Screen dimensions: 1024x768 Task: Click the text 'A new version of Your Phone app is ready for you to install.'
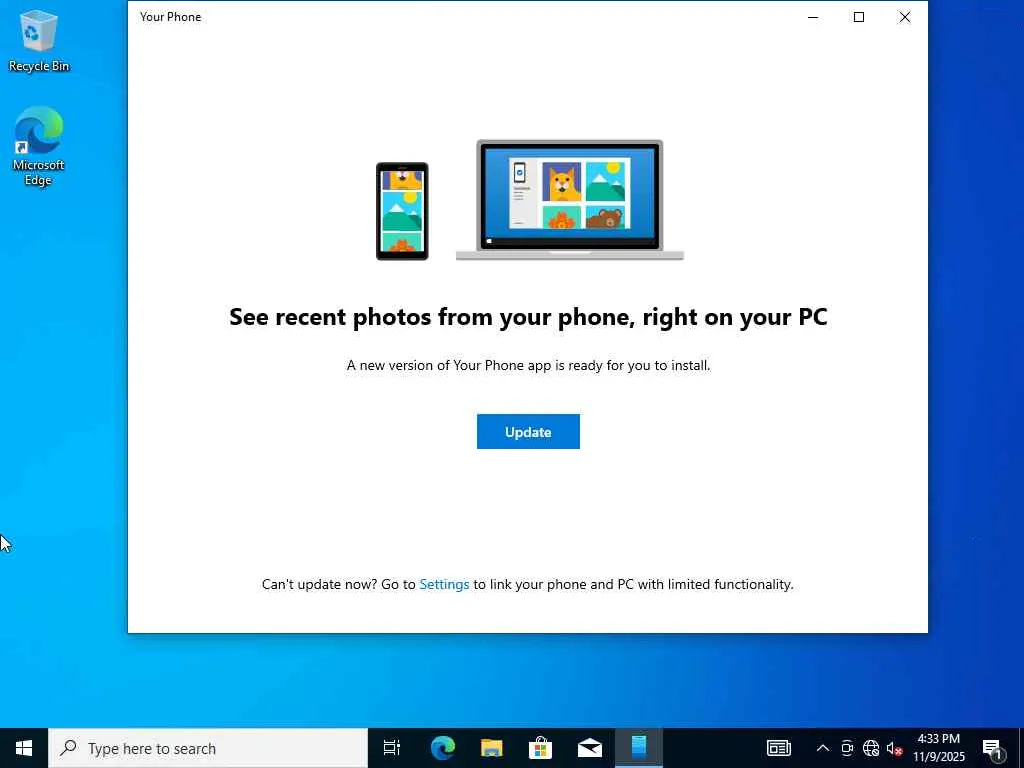pos(528,365)
